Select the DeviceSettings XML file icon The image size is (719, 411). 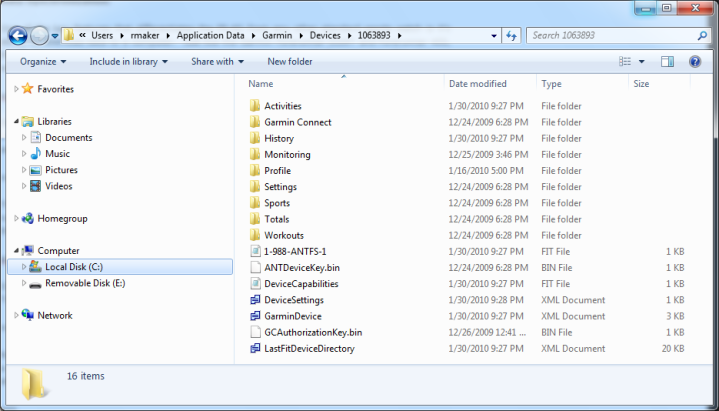(x=255, y=300)
